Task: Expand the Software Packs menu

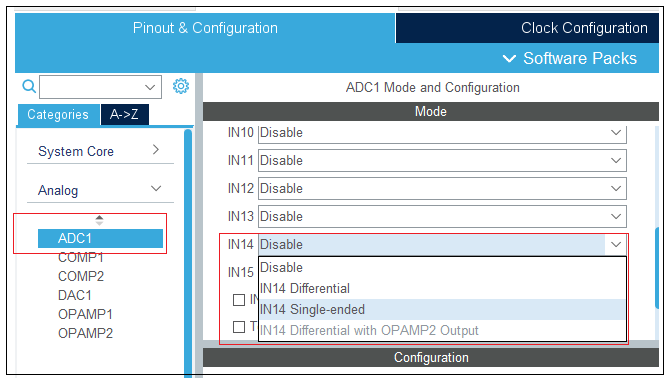Action: tap(570, 58)
